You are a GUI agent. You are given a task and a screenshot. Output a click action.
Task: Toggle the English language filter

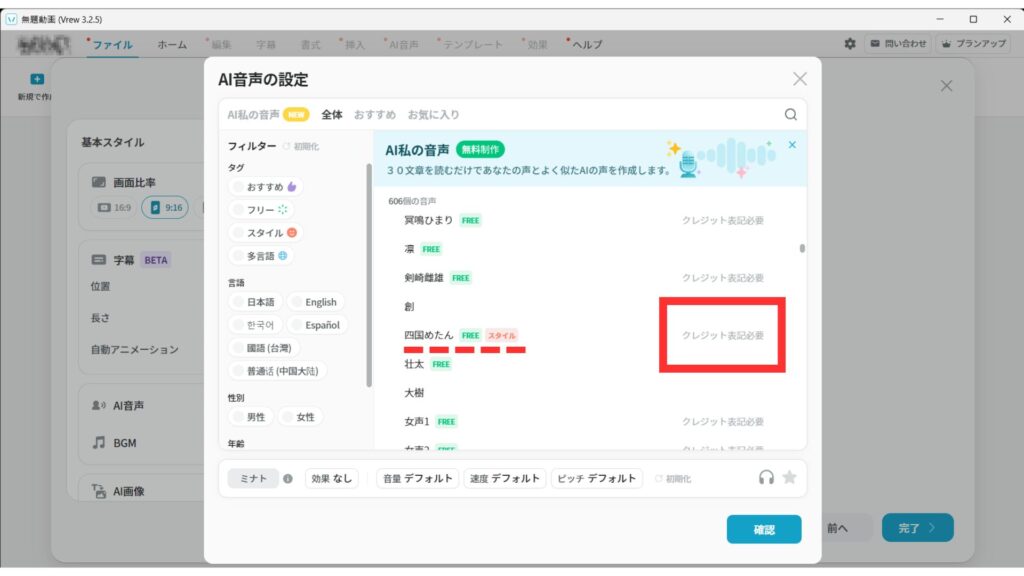click(315, 302)
